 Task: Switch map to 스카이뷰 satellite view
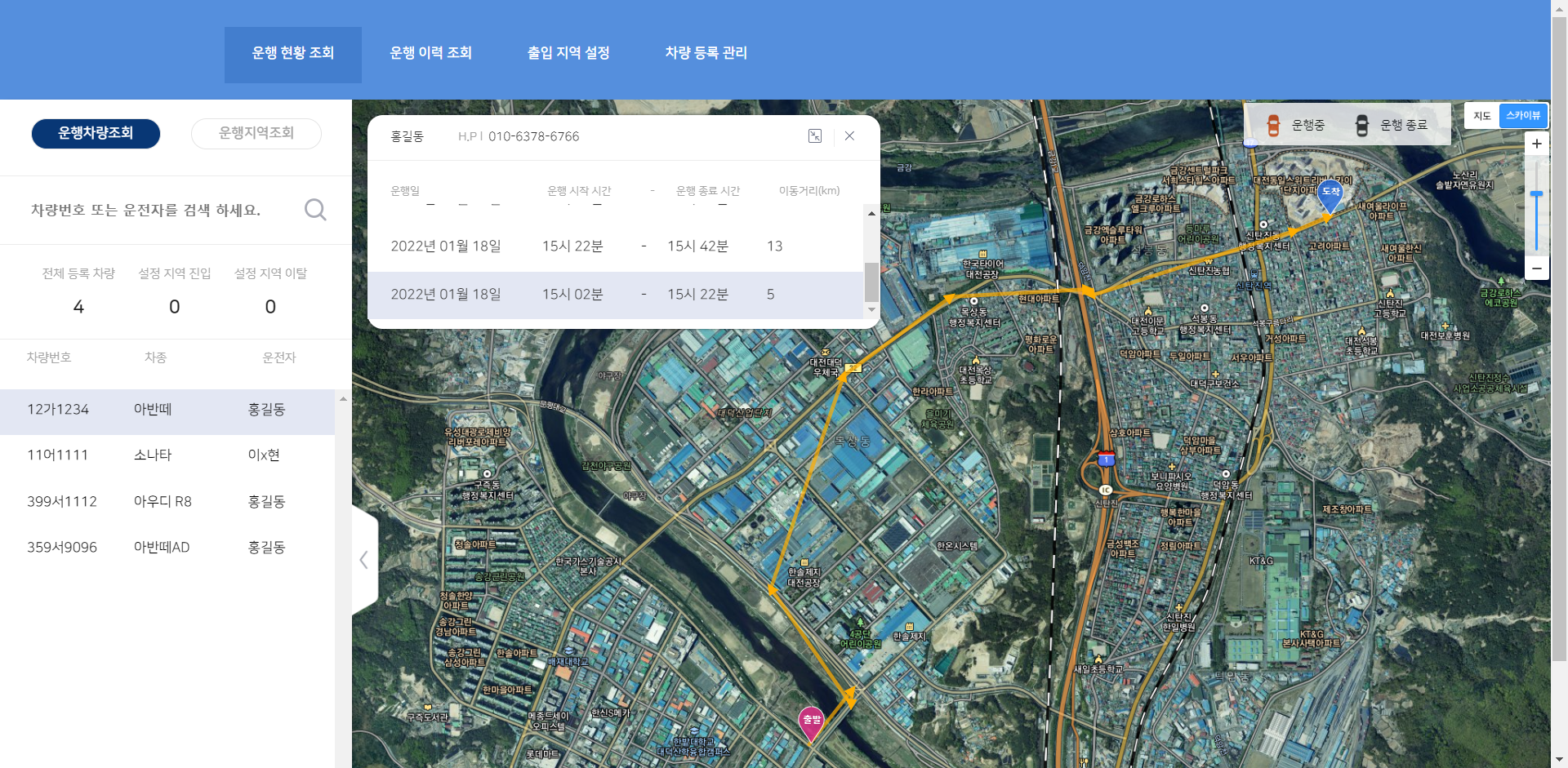coord(1523,116)
